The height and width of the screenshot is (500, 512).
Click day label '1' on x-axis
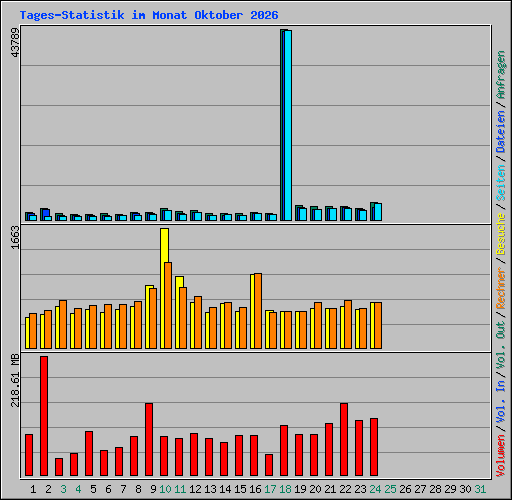pos(33,489)
